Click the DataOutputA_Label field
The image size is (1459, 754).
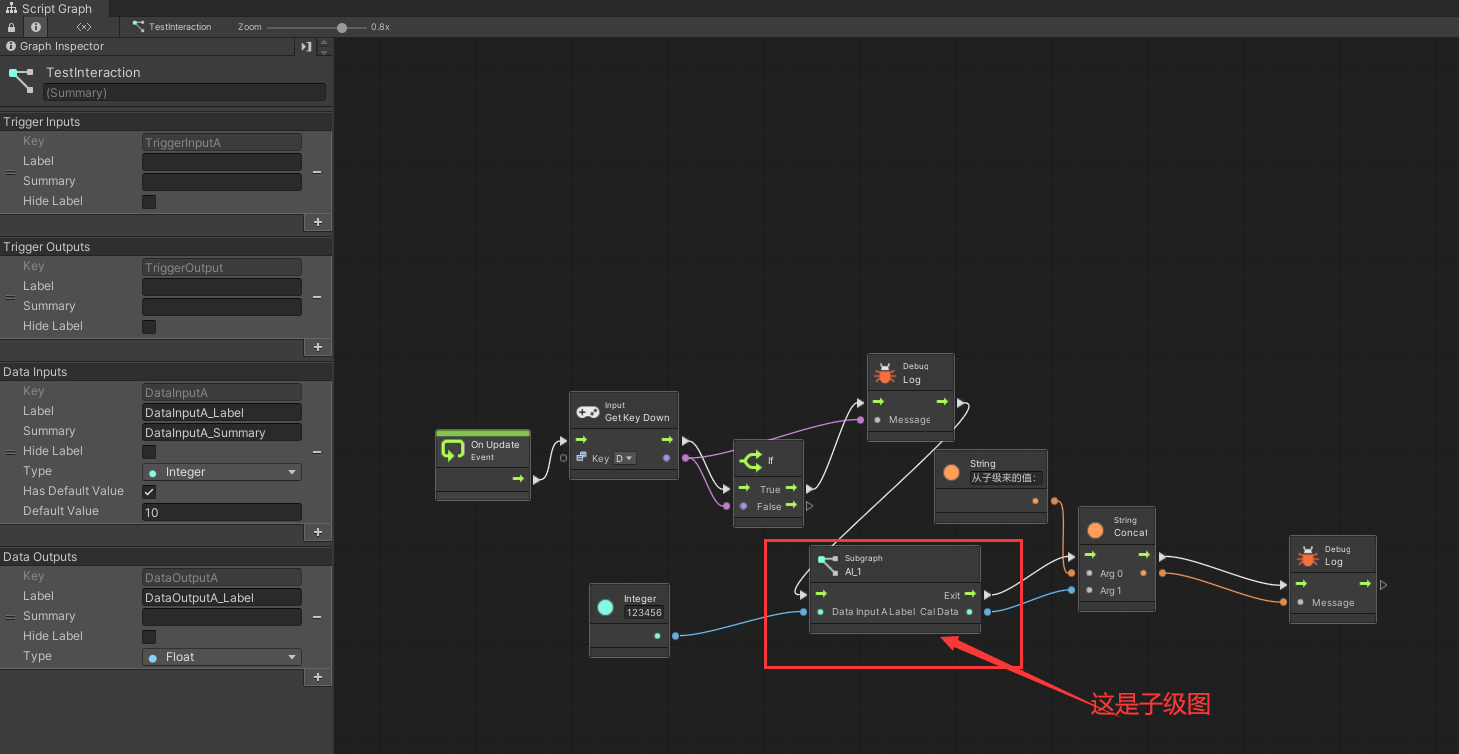point(221,597)
